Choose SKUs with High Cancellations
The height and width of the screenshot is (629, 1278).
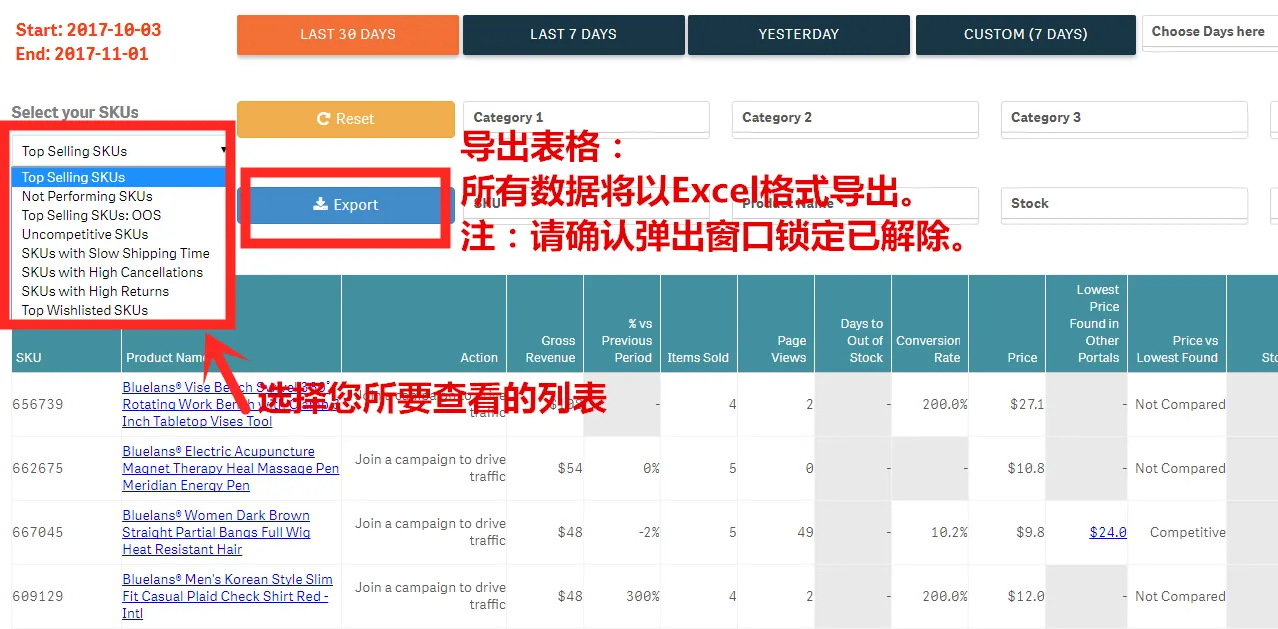tap(120, 272)
